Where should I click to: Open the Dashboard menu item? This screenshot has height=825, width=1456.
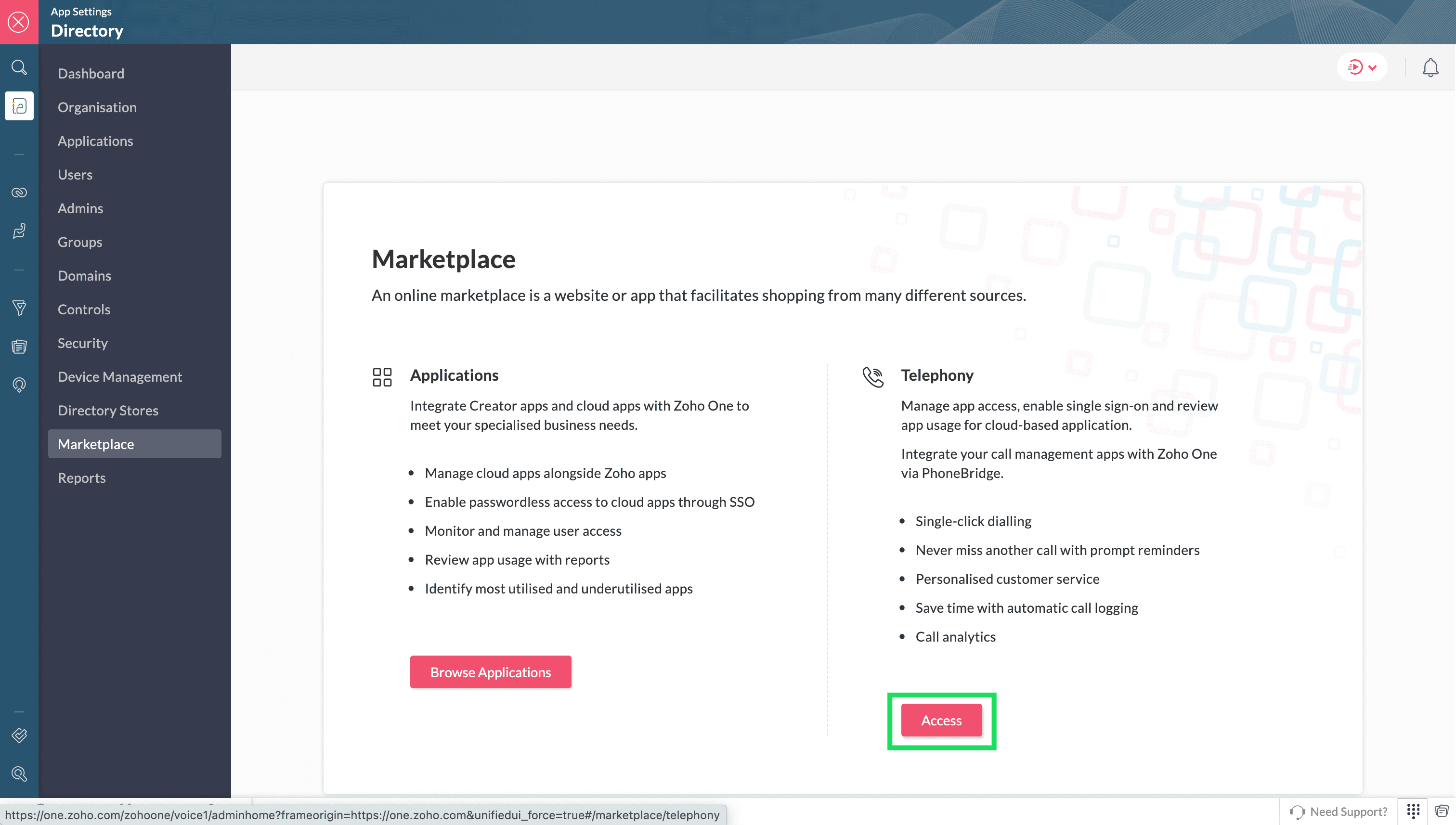(91, 73)
